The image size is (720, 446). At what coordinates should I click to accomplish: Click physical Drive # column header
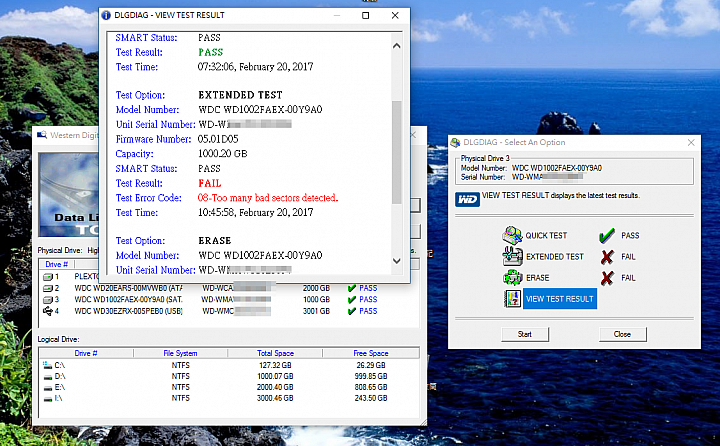[56, 264]
